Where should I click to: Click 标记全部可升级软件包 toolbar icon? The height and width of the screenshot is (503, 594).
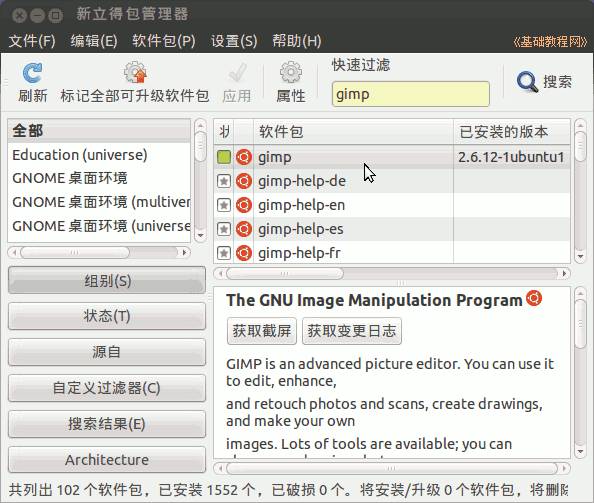135,72
